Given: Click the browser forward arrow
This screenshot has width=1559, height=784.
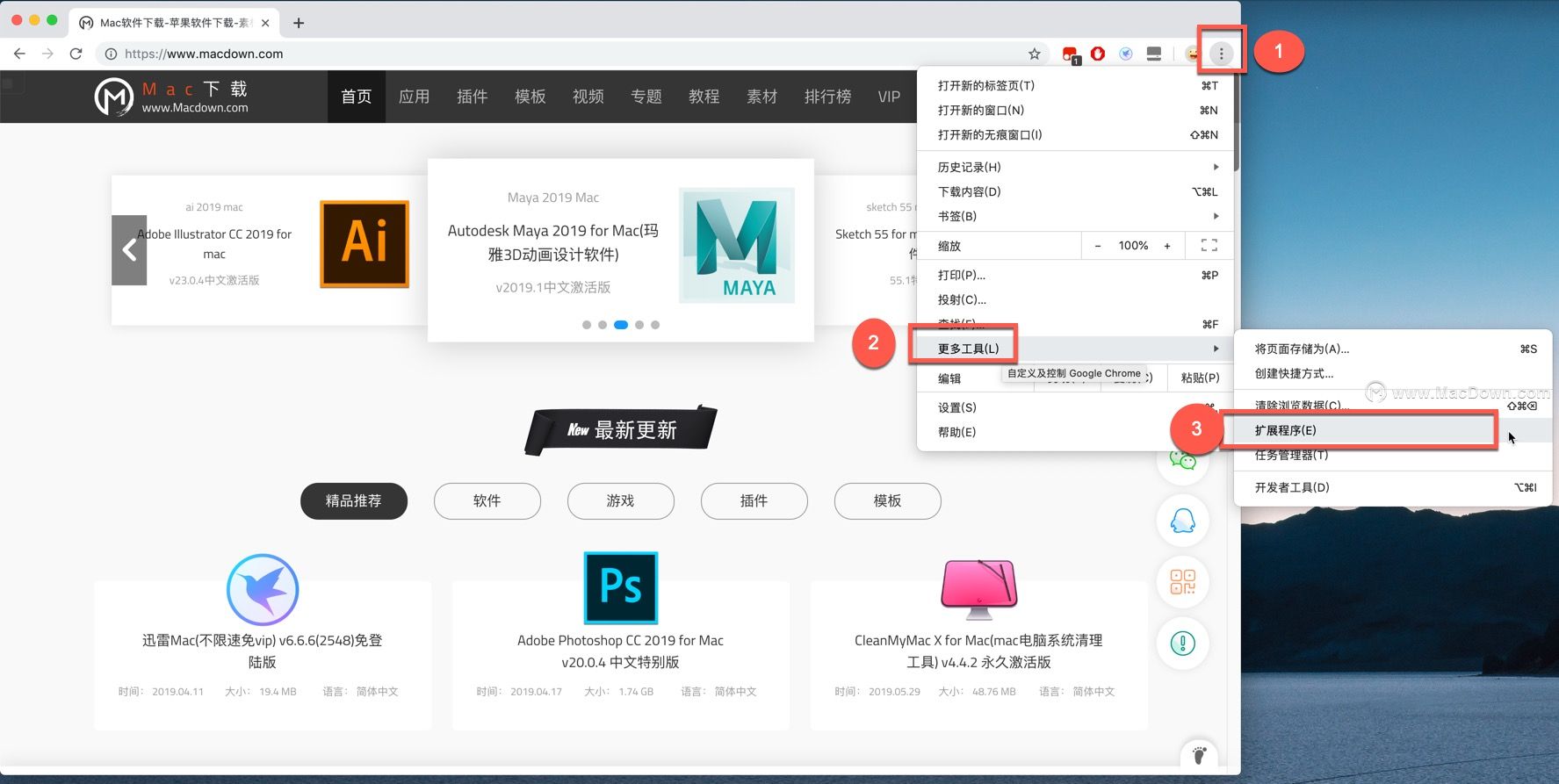Looking at the screenshot, I should 47,54.
